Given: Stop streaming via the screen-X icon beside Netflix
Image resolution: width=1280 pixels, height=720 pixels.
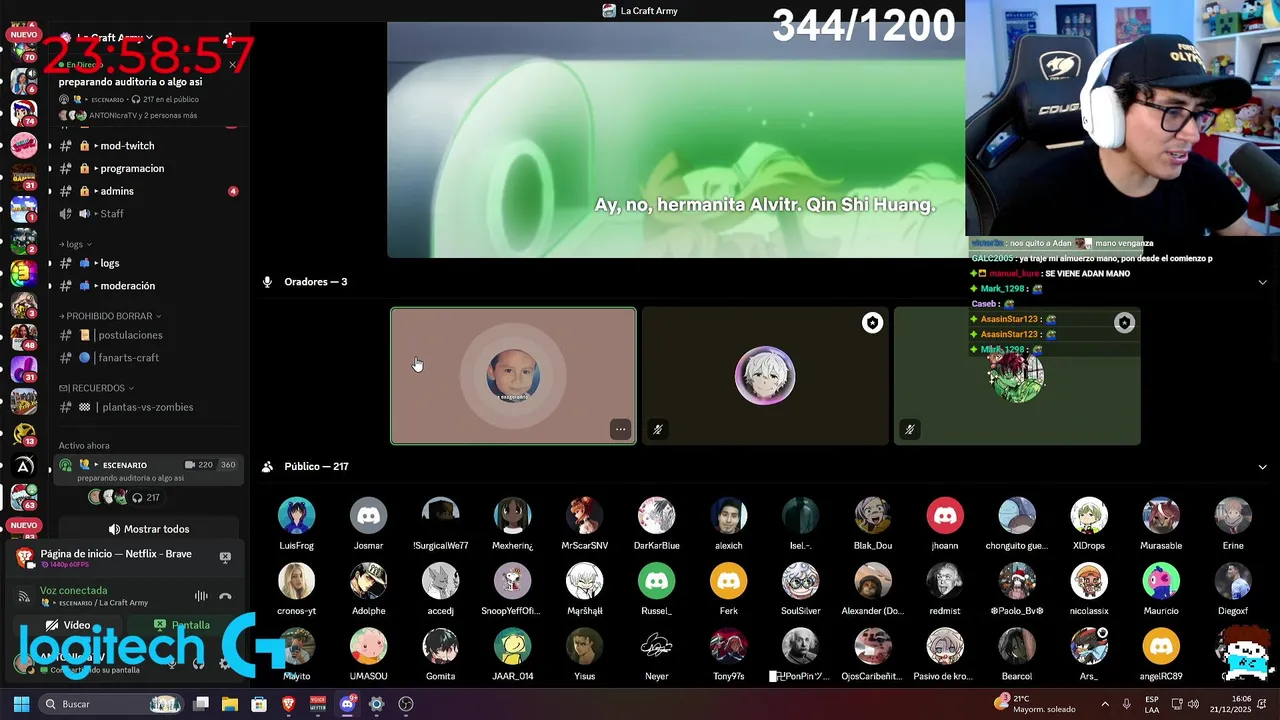Looking at the screenshot, I should pos(225,557).
